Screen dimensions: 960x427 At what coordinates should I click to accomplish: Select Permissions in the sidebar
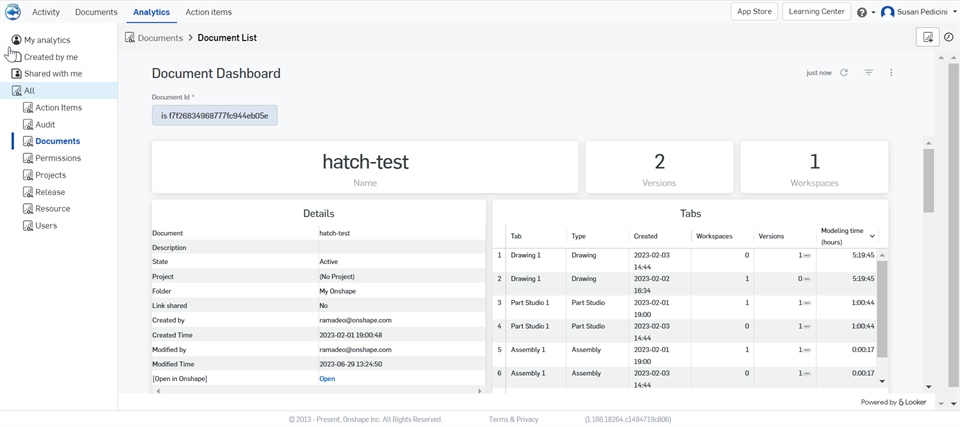58,158
